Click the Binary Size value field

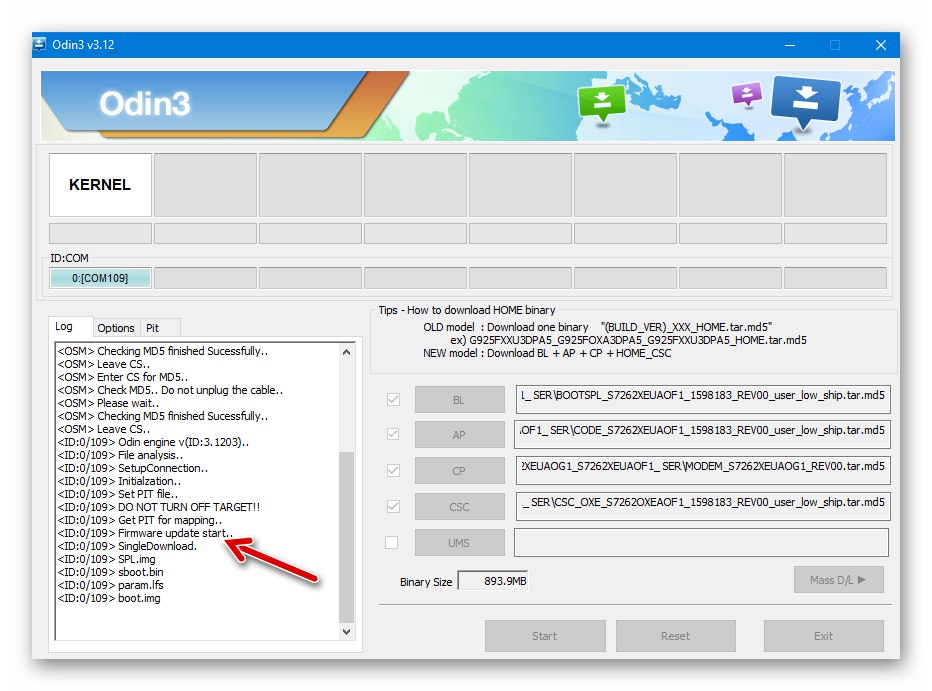[x=493, y=581]
